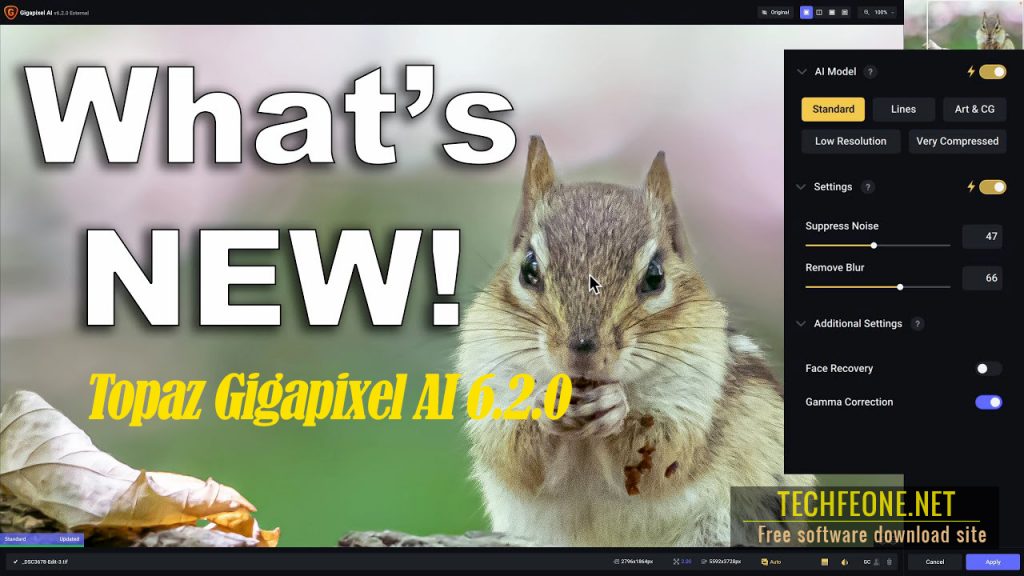
Task: Click the face/person icon in bottom bar
Action: pos(876,562)
